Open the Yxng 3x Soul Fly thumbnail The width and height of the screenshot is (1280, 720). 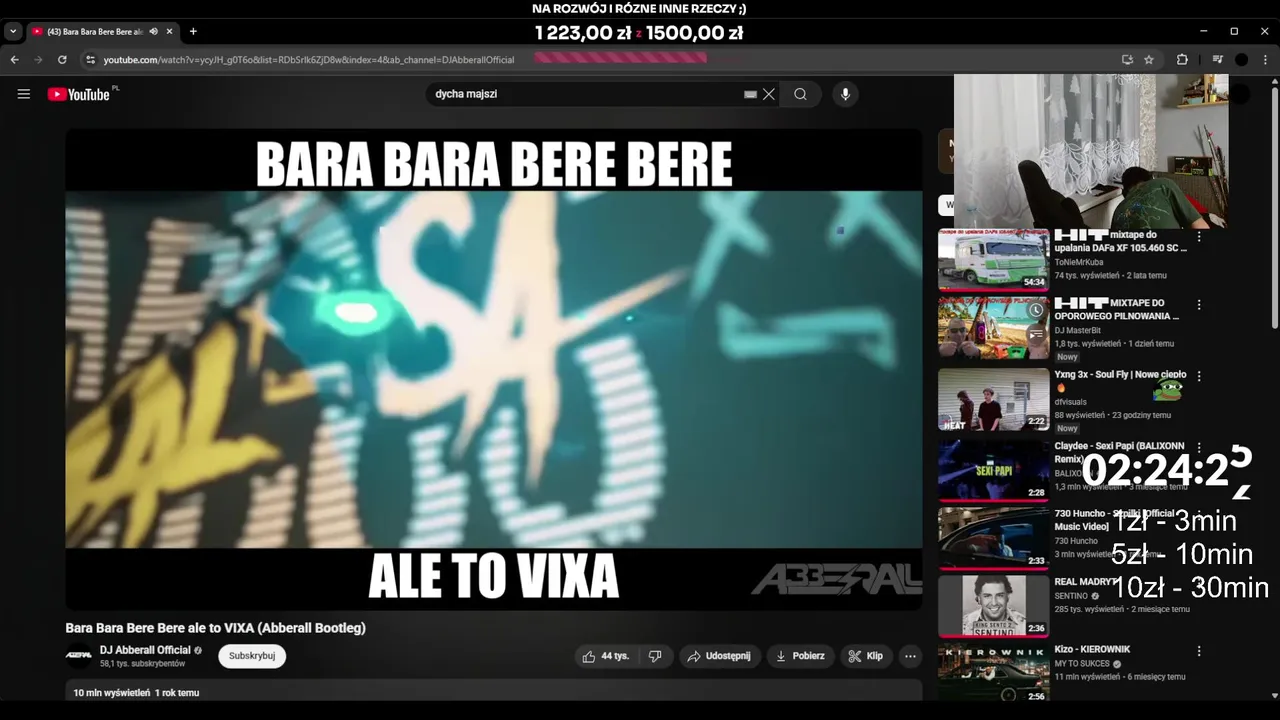point(993,399)
